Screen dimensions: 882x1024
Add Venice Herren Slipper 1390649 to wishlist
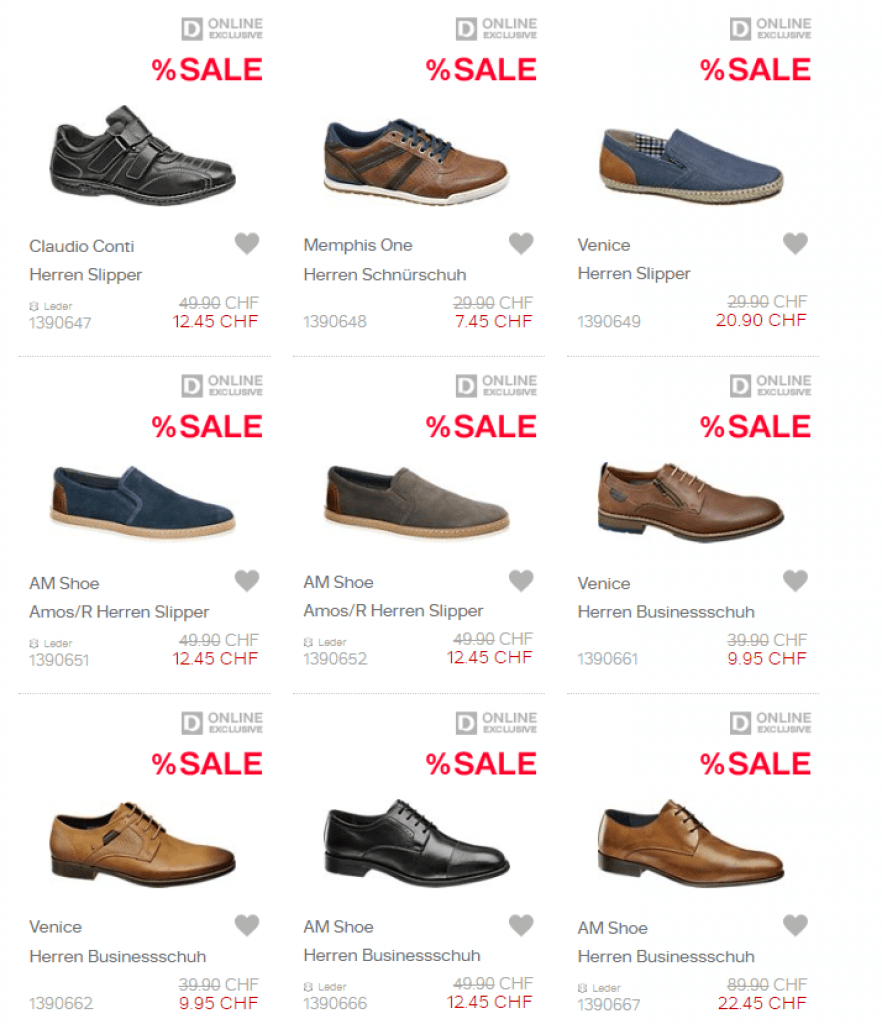[x=795, y=243]
